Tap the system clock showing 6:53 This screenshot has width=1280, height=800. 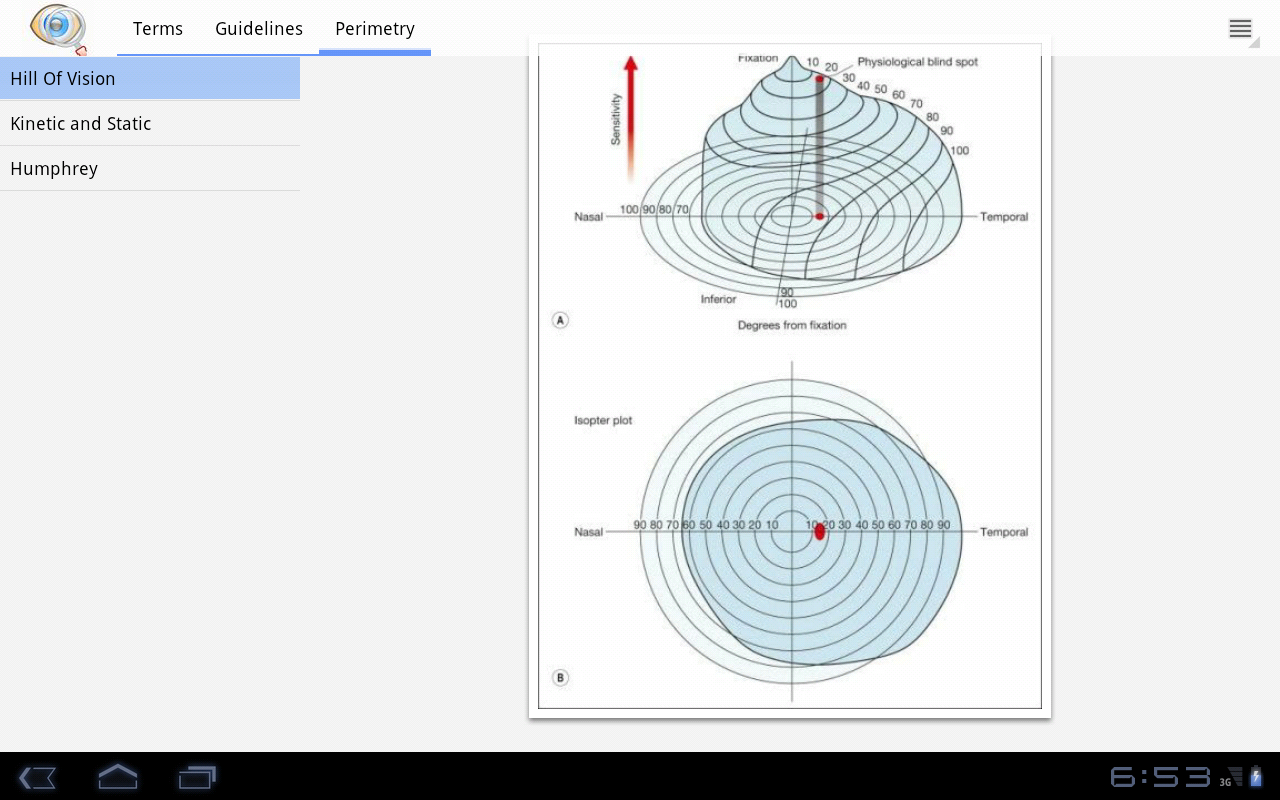(x=1160, y=777)
